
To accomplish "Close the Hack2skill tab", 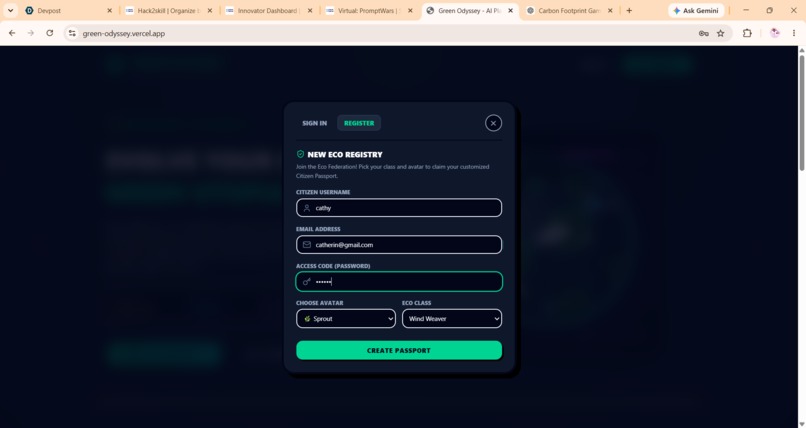I will point(210,11).
